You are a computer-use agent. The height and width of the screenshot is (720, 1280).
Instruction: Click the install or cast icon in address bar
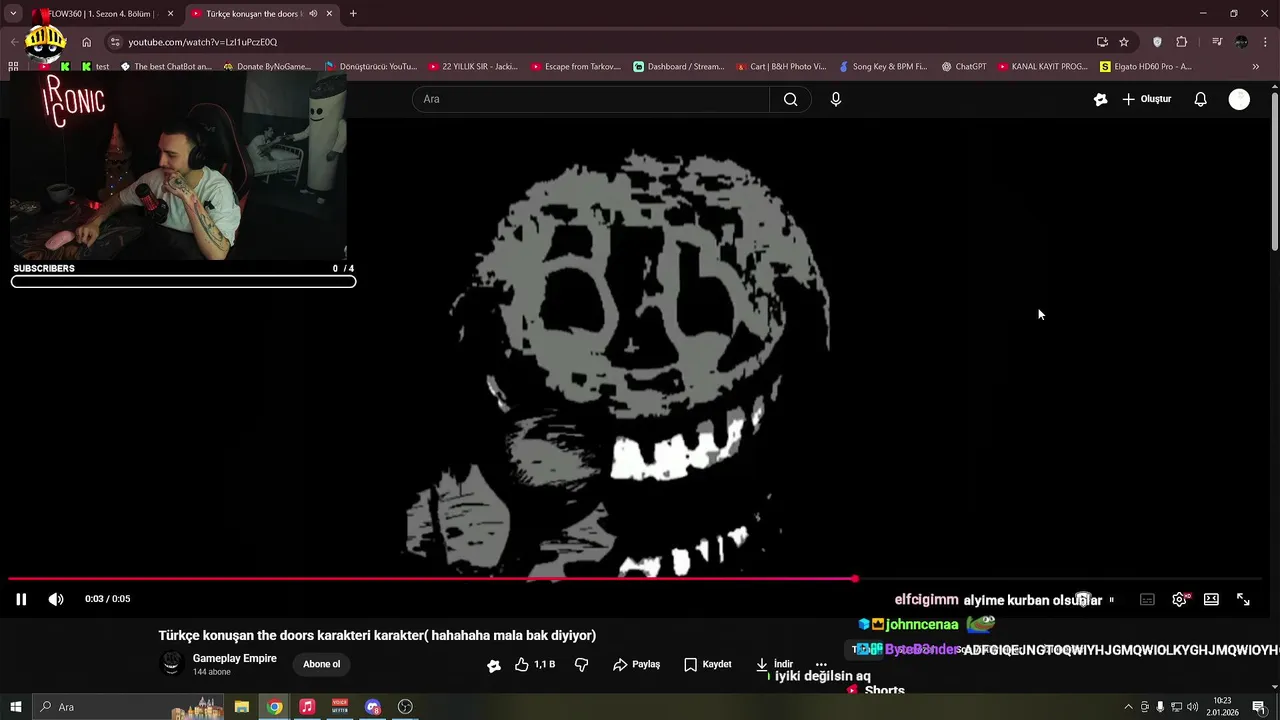pyautogui.click(x=1102, y=42)
